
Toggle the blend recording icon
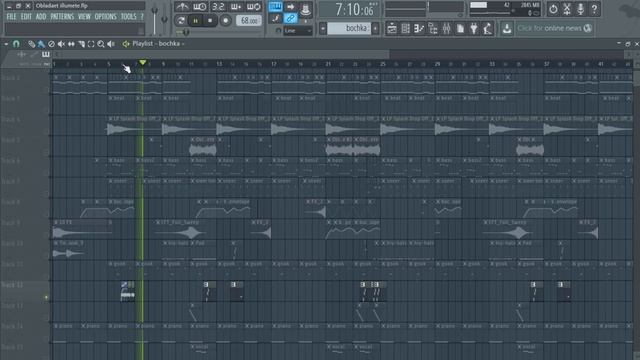tap(276, 18)
